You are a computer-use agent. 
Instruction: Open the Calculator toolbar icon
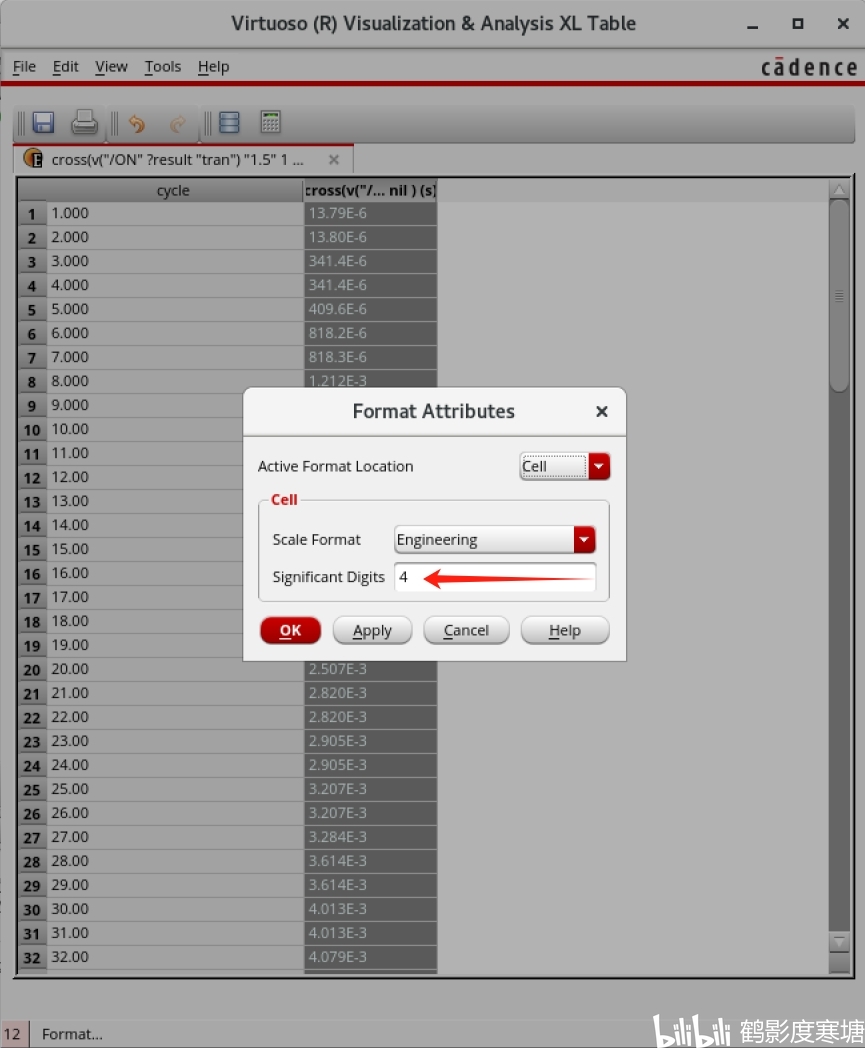pyautogui.click(x=271, y=122)
